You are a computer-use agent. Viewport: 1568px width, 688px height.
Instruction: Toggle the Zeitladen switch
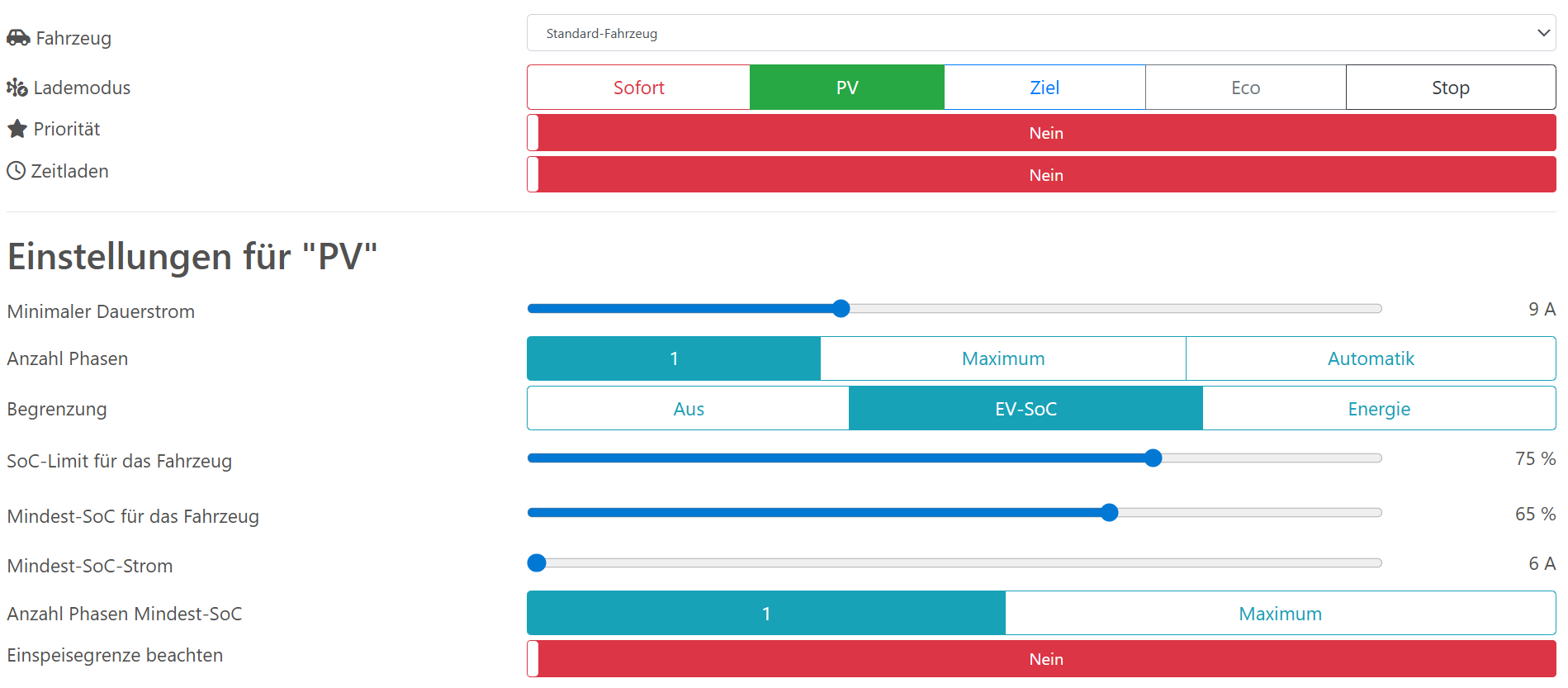click(x=1040, y=175)
